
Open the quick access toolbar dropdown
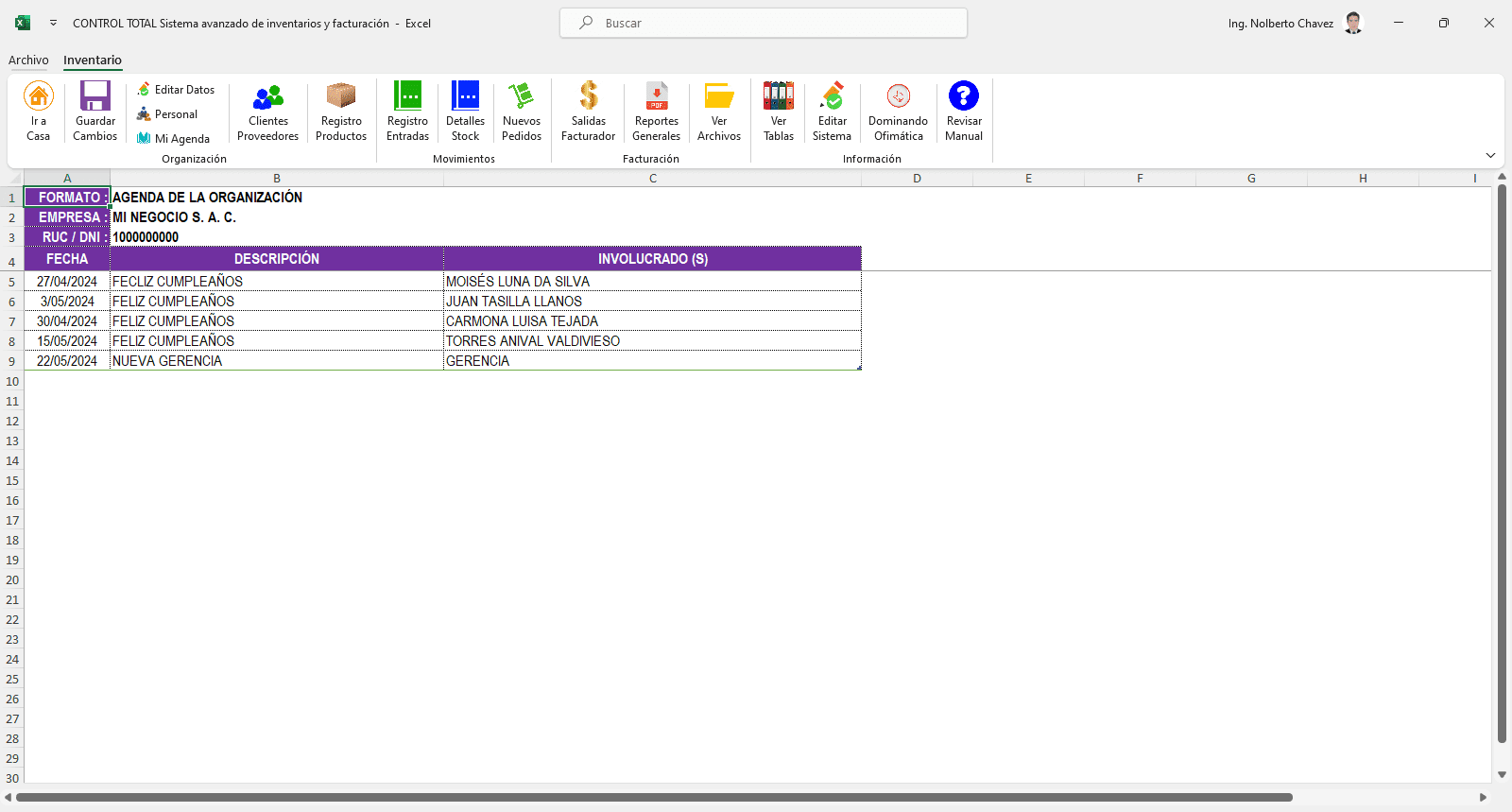[53, 23]
